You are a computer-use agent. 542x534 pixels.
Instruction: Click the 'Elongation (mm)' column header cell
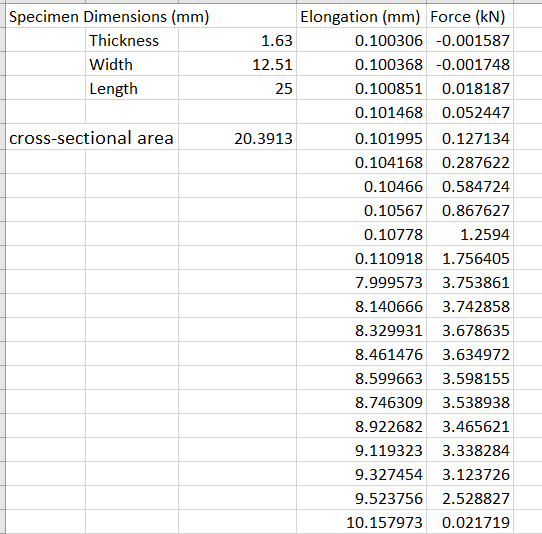[x=362, y=16]
